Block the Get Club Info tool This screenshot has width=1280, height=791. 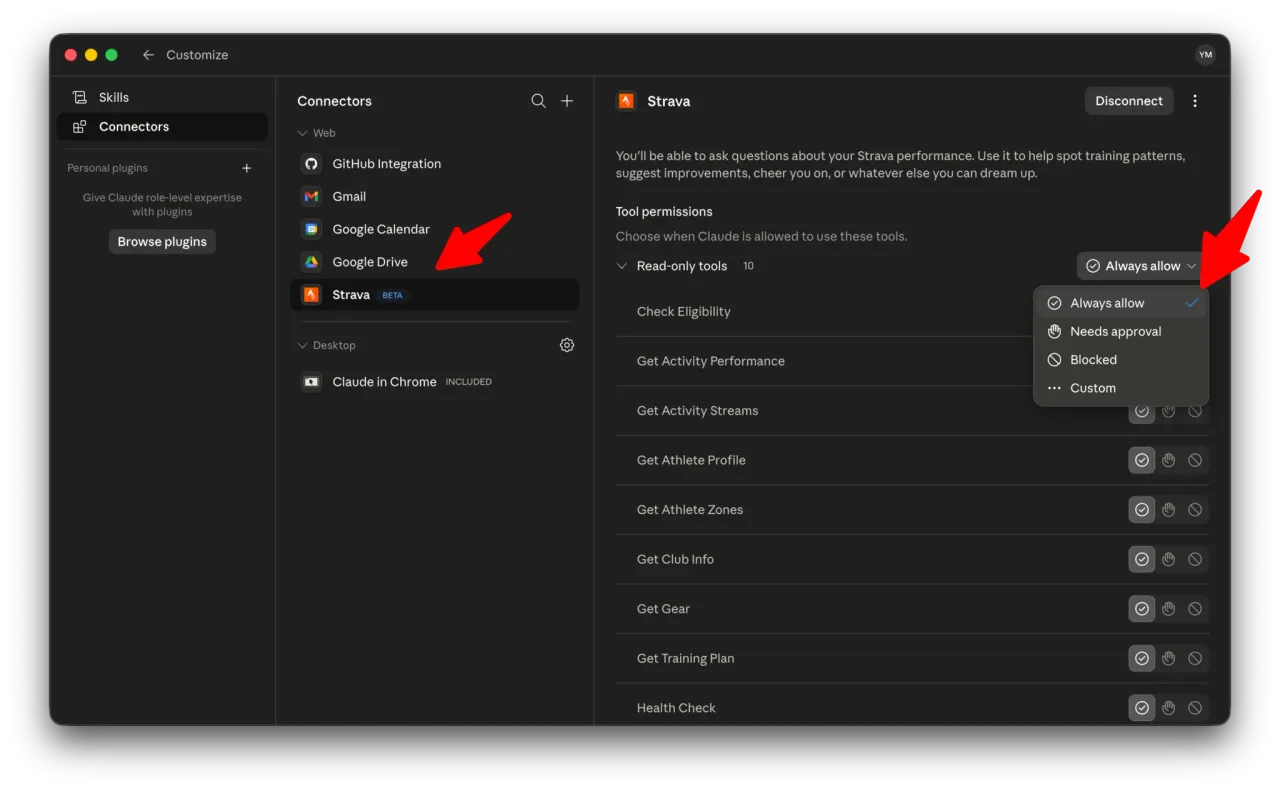1195,559
